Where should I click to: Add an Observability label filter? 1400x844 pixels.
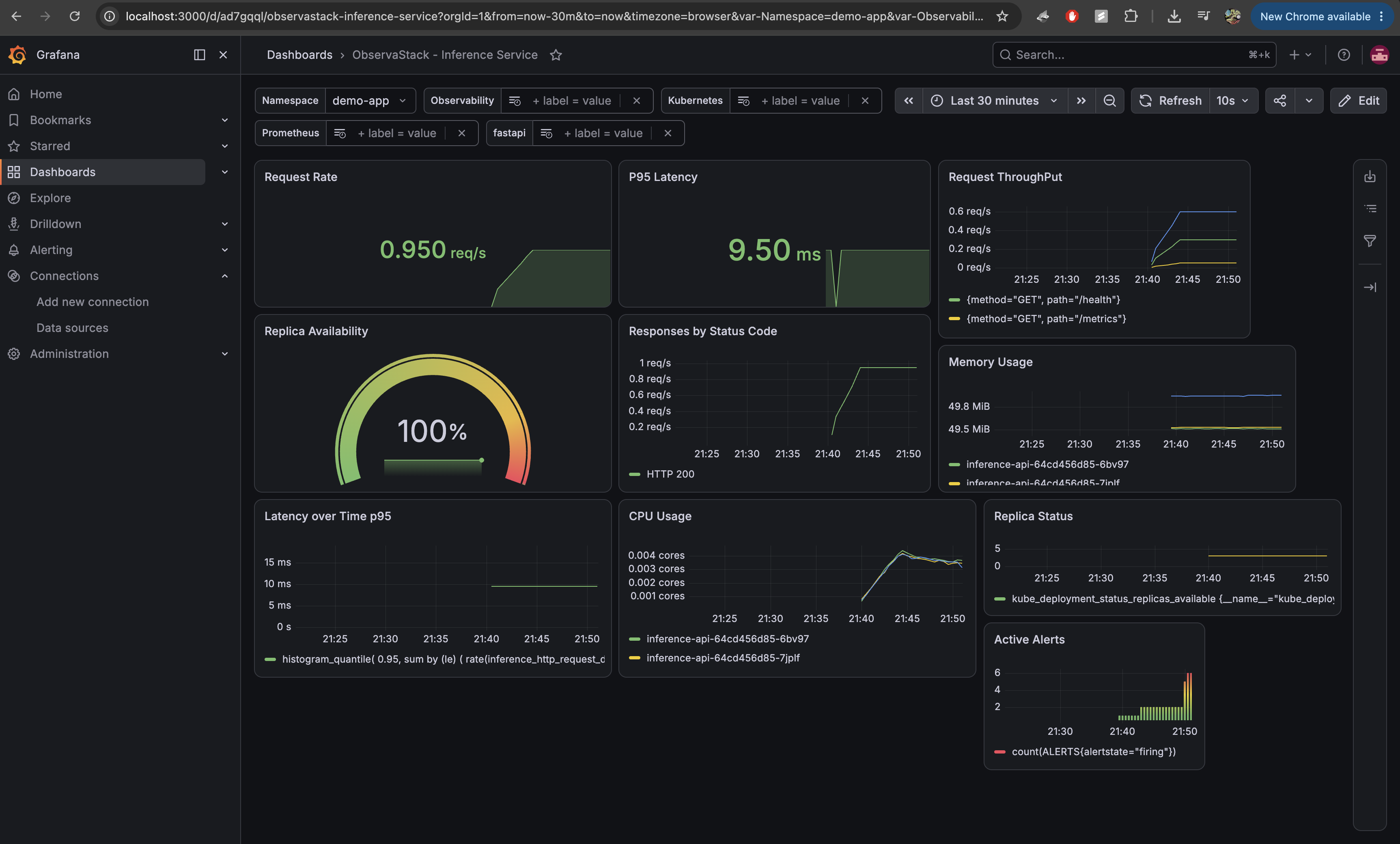pyautogui.click(x=571, y=101)
